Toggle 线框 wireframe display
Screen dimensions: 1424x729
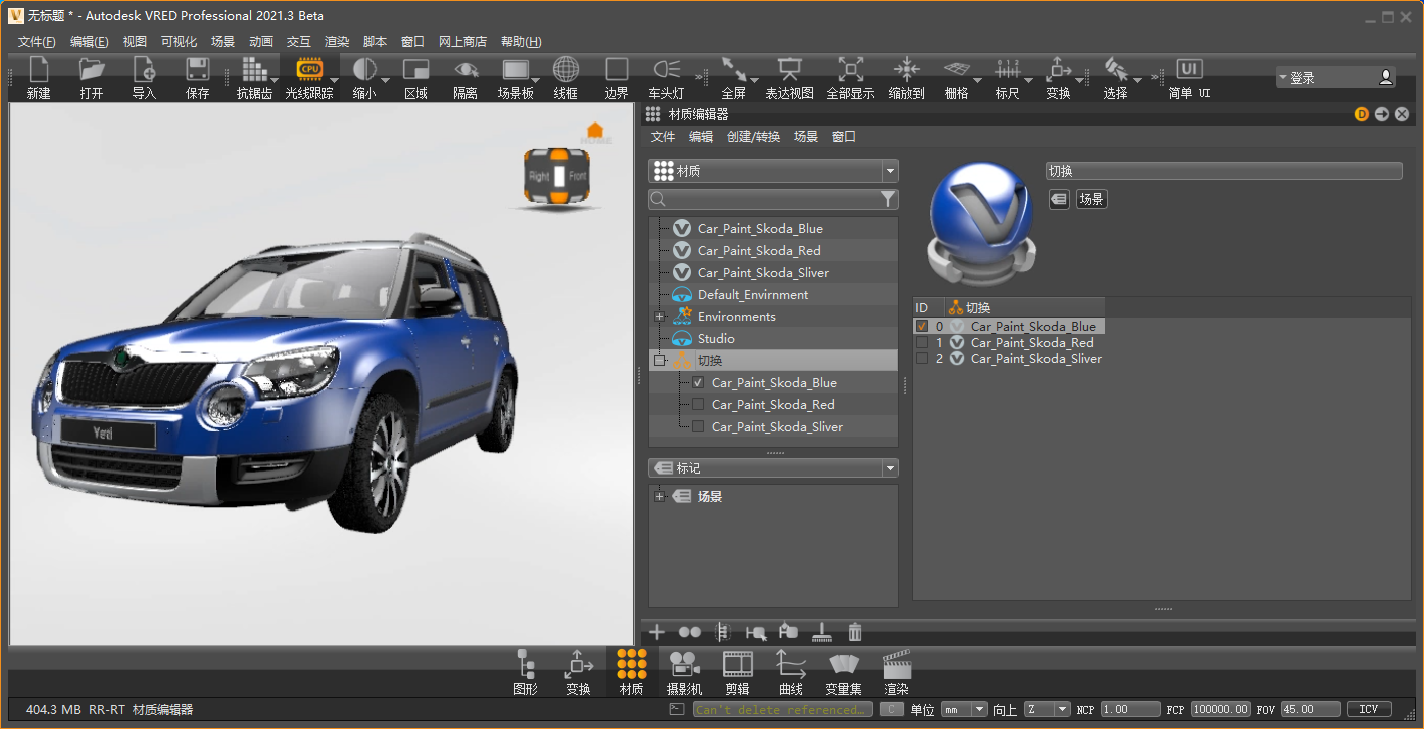click(566, 69)
